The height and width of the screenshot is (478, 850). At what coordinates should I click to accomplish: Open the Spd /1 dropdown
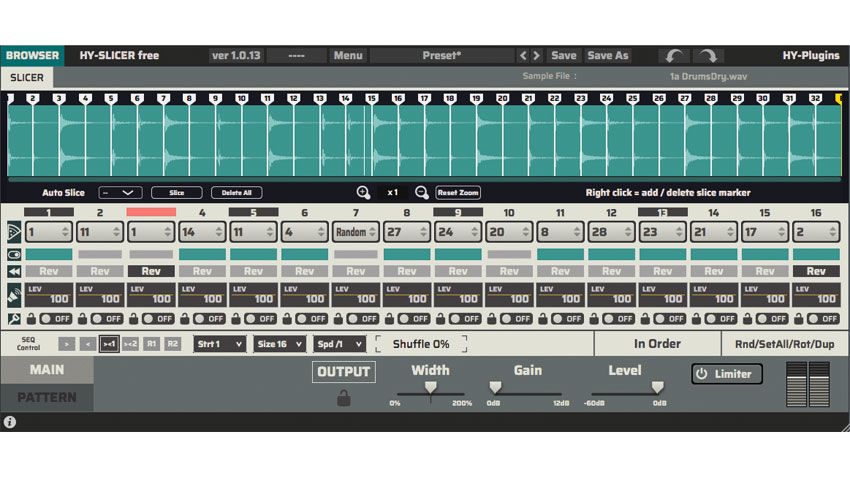point(339,344)
